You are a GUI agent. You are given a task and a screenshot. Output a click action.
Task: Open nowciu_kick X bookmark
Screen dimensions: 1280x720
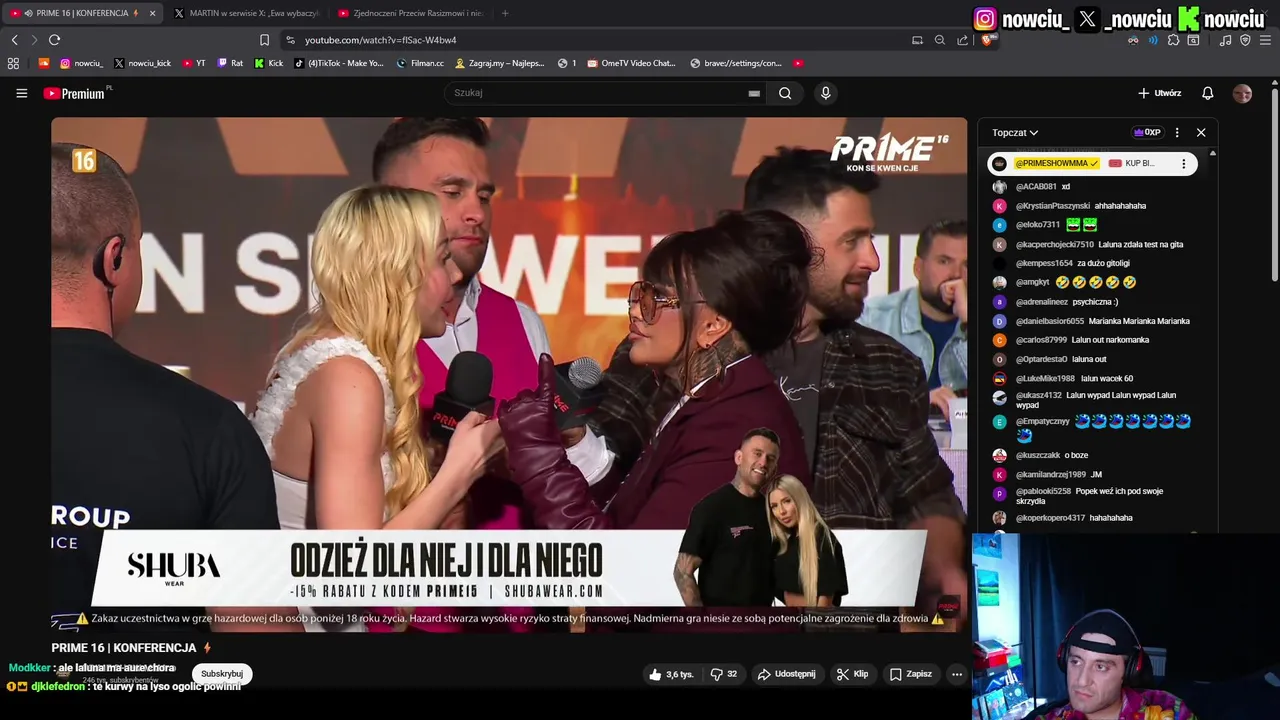click(142, 63)
